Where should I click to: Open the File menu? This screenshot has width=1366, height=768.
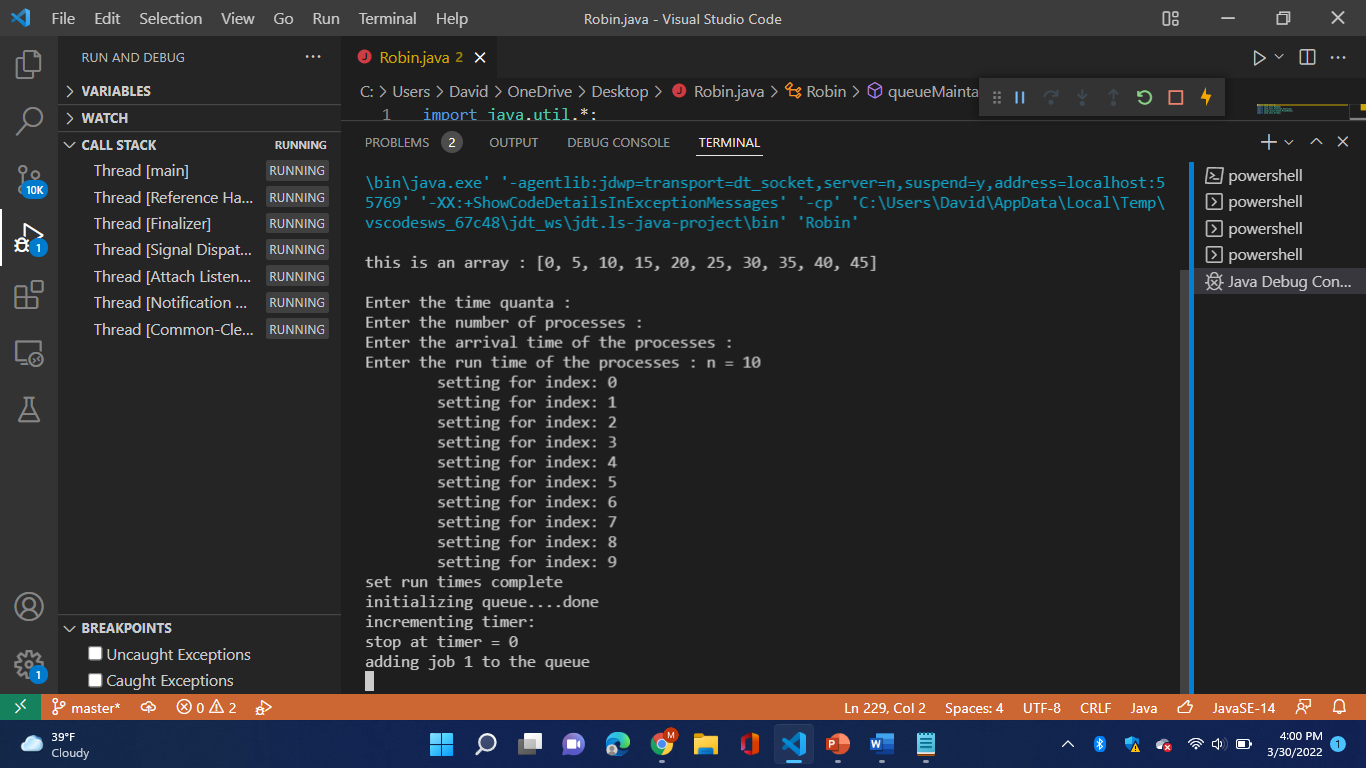coord(63,19)
